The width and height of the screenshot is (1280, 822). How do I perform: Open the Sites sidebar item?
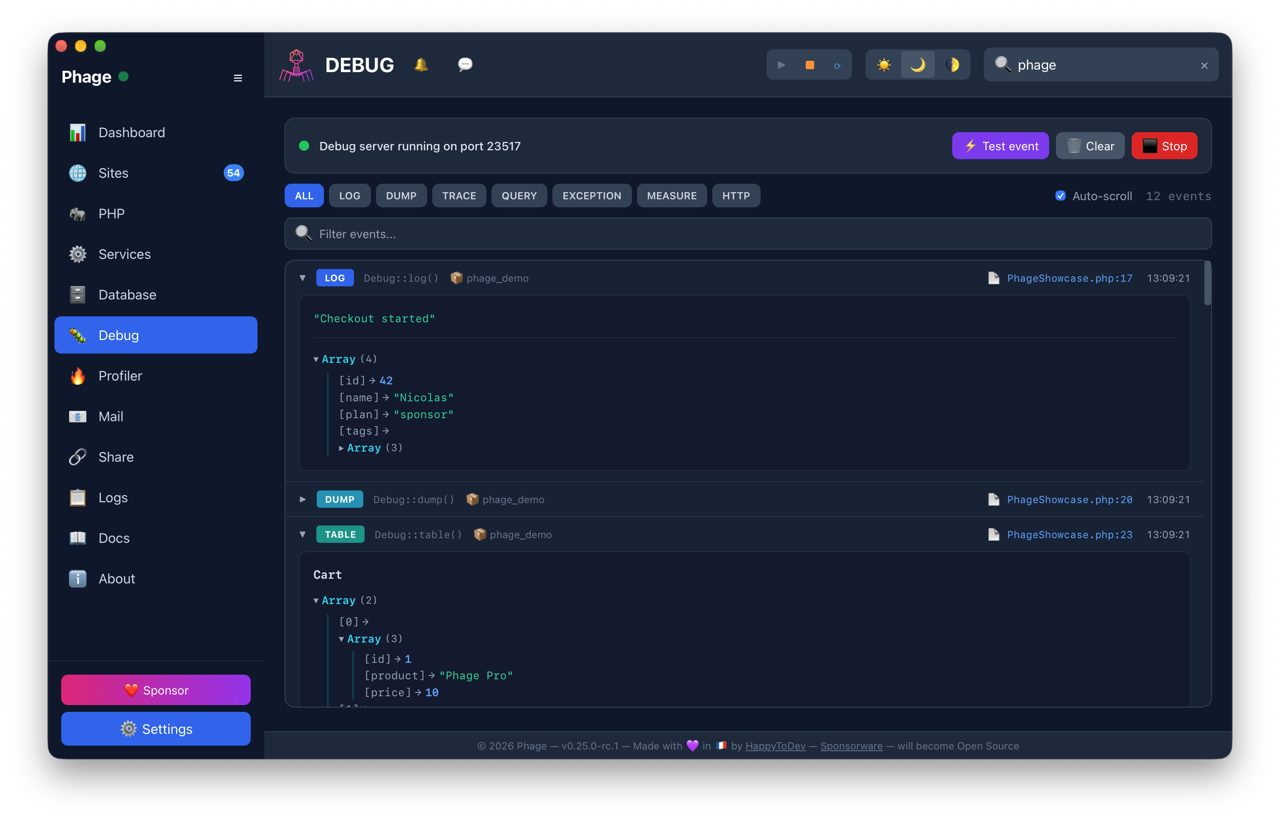[156, 173]
